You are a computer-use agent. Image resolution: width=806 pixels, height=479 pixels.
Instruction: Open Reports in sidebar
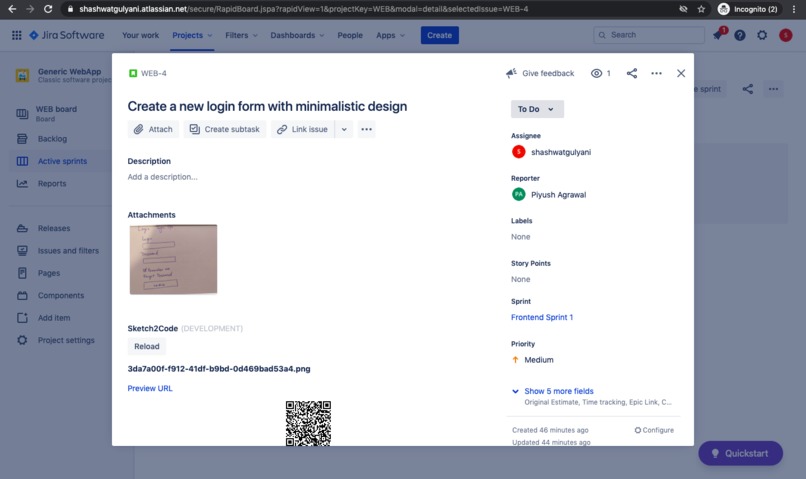pyautogui.click(x=52, y=183)
